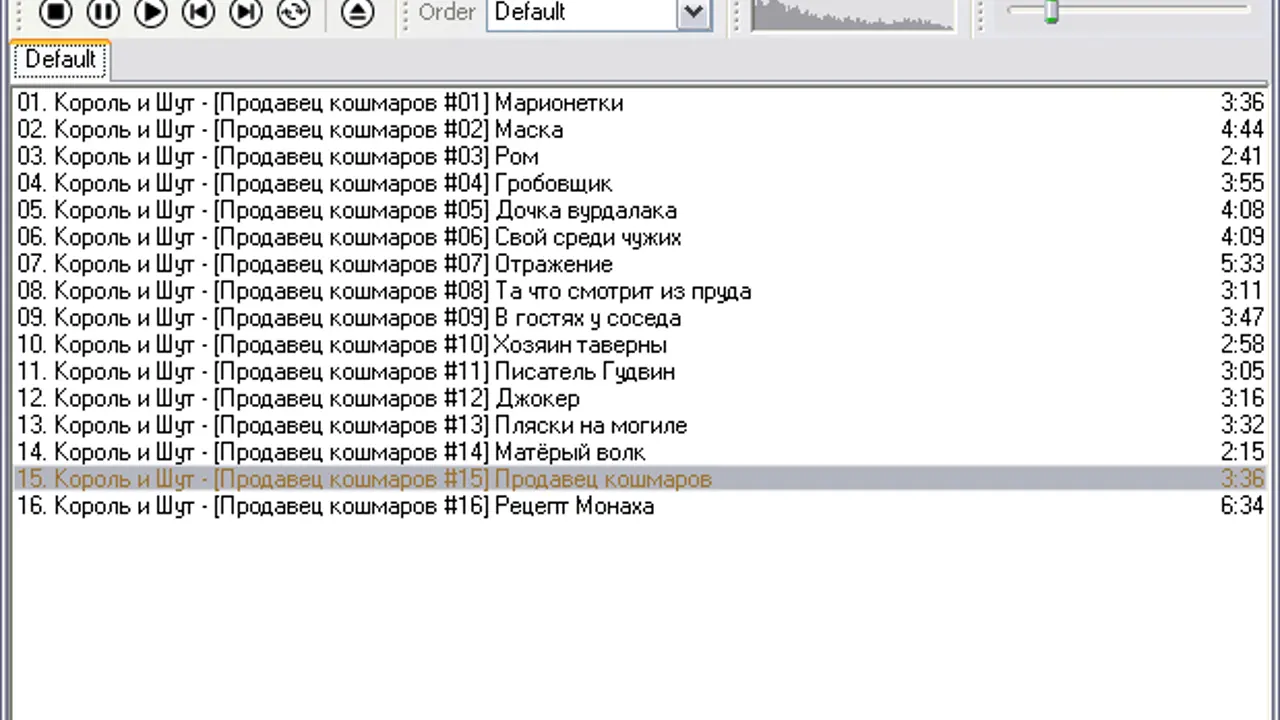
Task: Open the Order dropdown arrow
Action: pos(693,13)
